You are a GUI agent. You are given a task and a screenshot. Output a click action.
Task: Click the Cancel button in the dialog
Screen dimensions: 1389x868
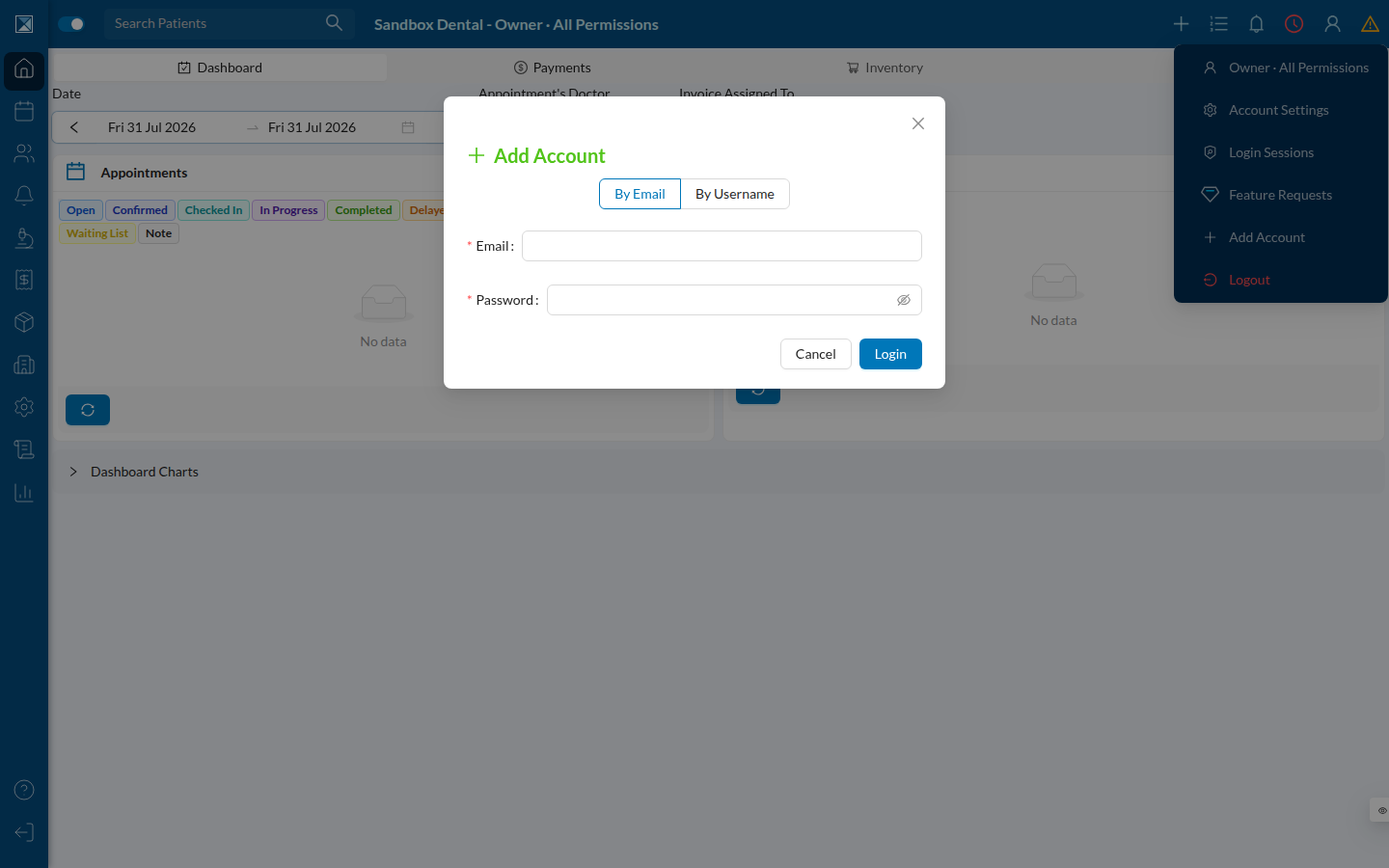click(815, 354)
